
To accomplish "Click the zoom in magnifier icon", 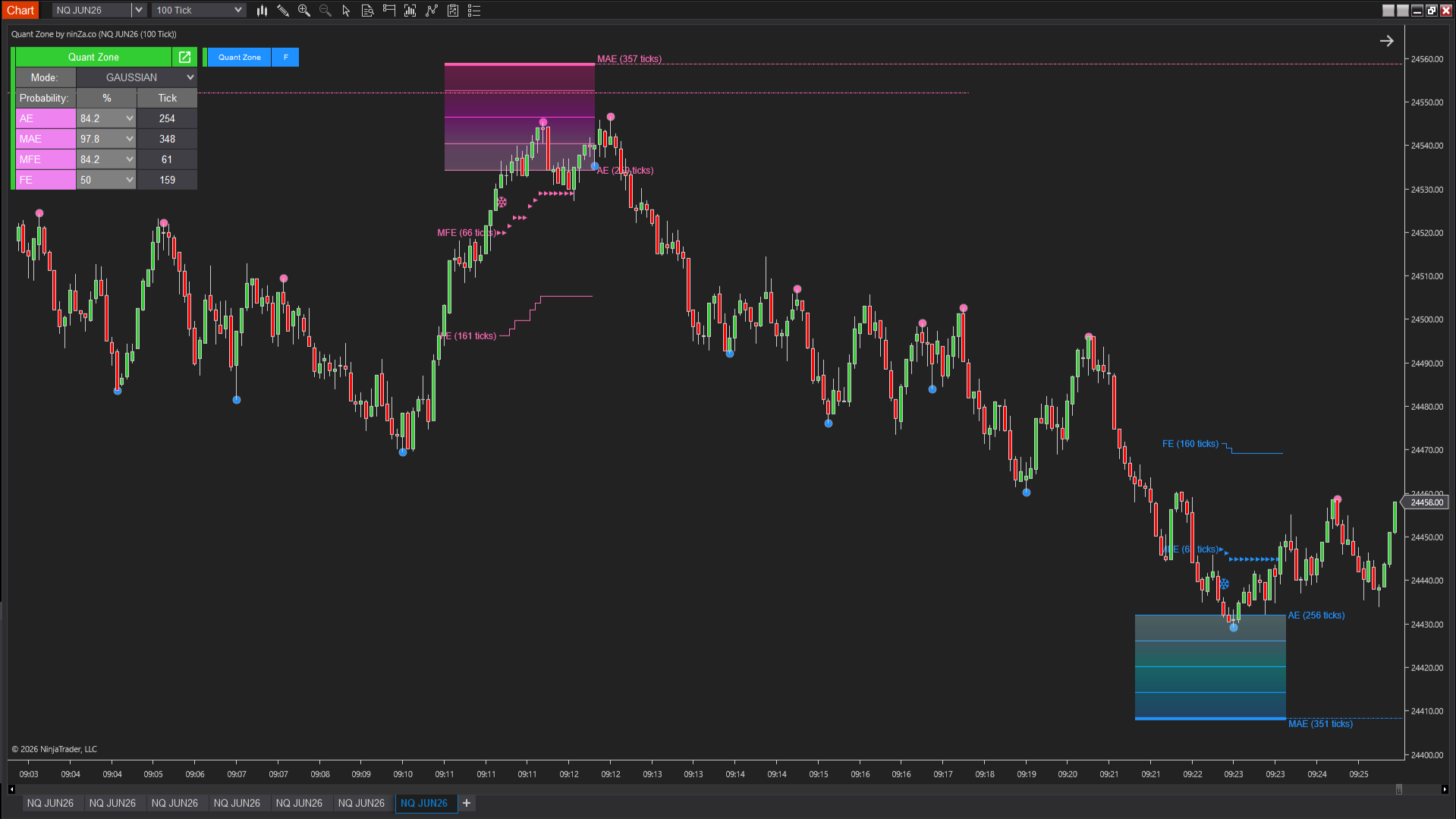I will coord(304,11).
